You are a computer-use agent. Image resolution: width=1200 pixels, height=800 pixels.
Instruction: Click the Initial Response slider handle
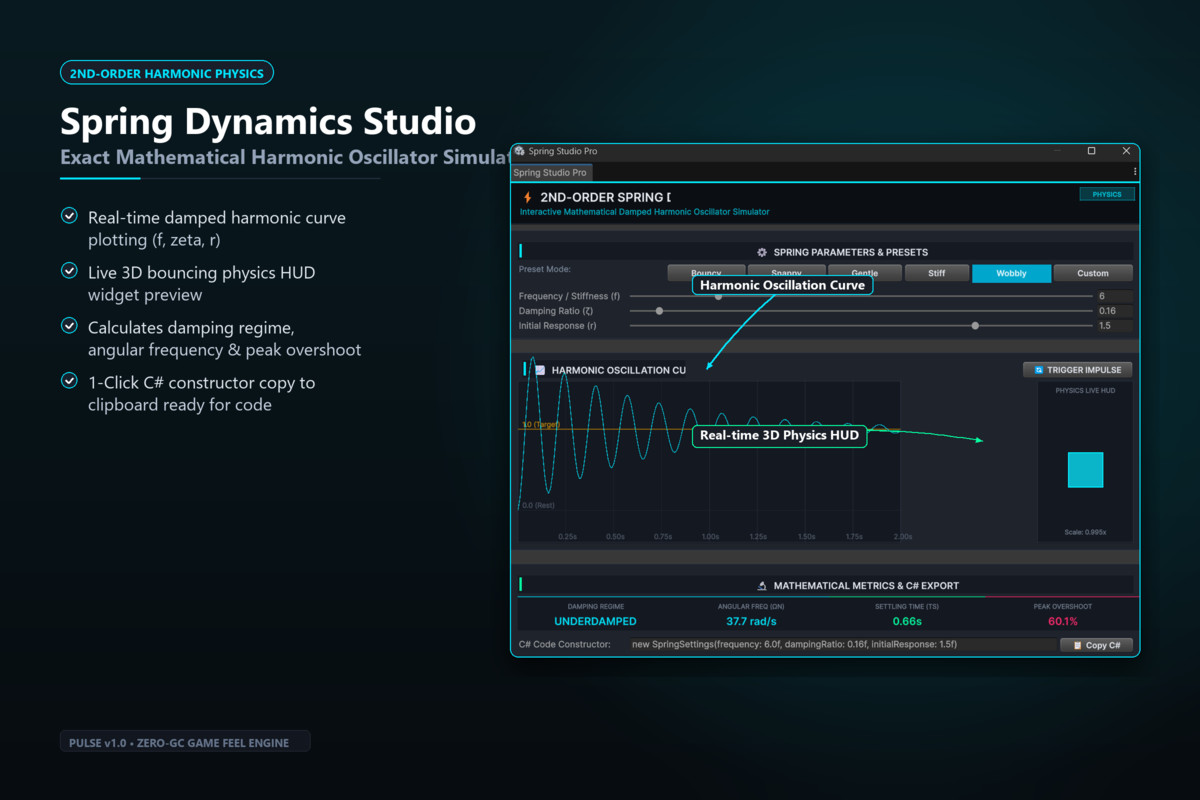point(975,326)
